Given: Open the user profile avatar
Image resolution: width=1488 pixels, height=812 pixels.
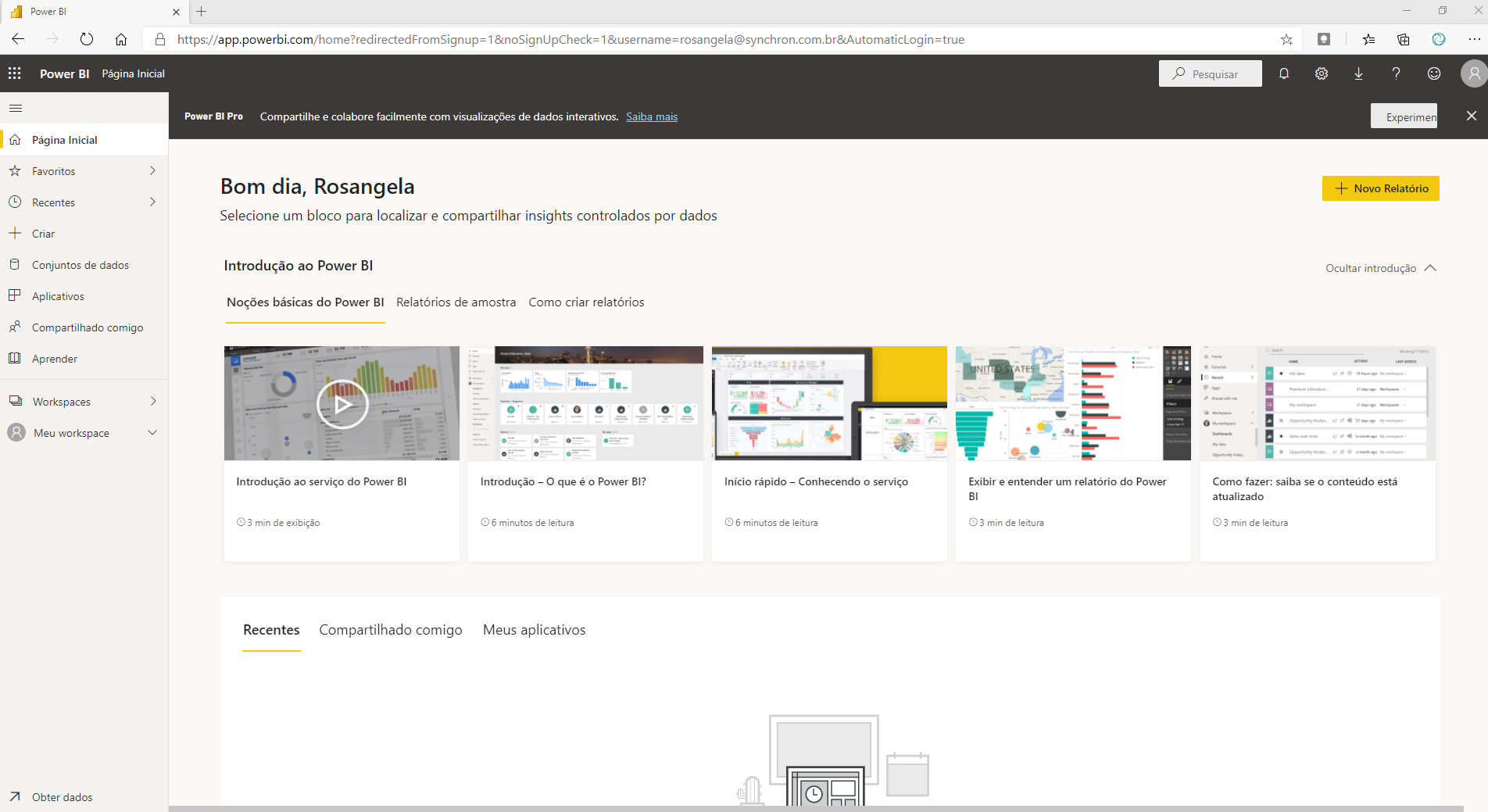Looking at the screenshot, I should click(1474, 73).
